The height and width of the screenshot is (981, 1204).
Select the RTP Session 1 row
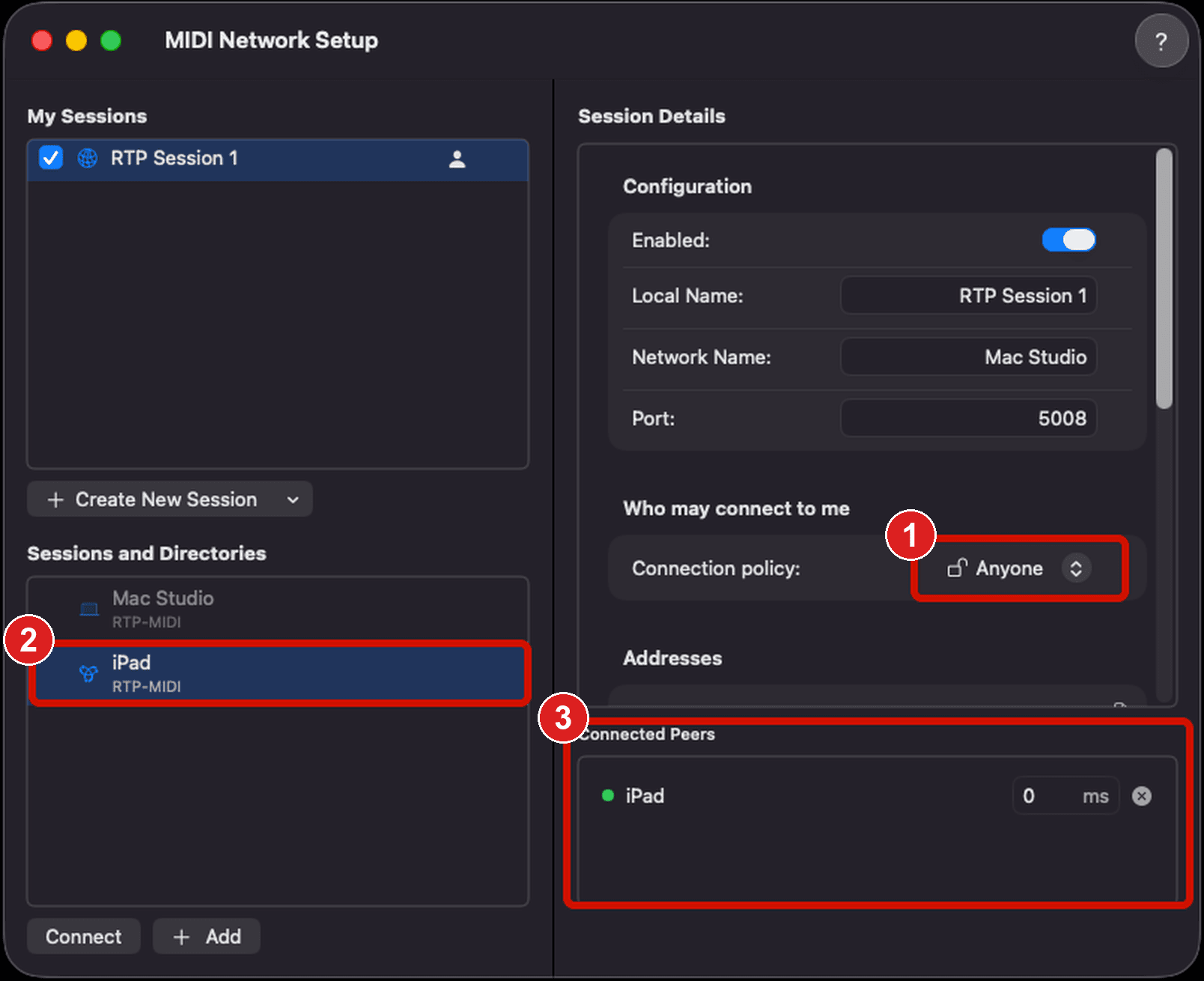pos(278,159)
